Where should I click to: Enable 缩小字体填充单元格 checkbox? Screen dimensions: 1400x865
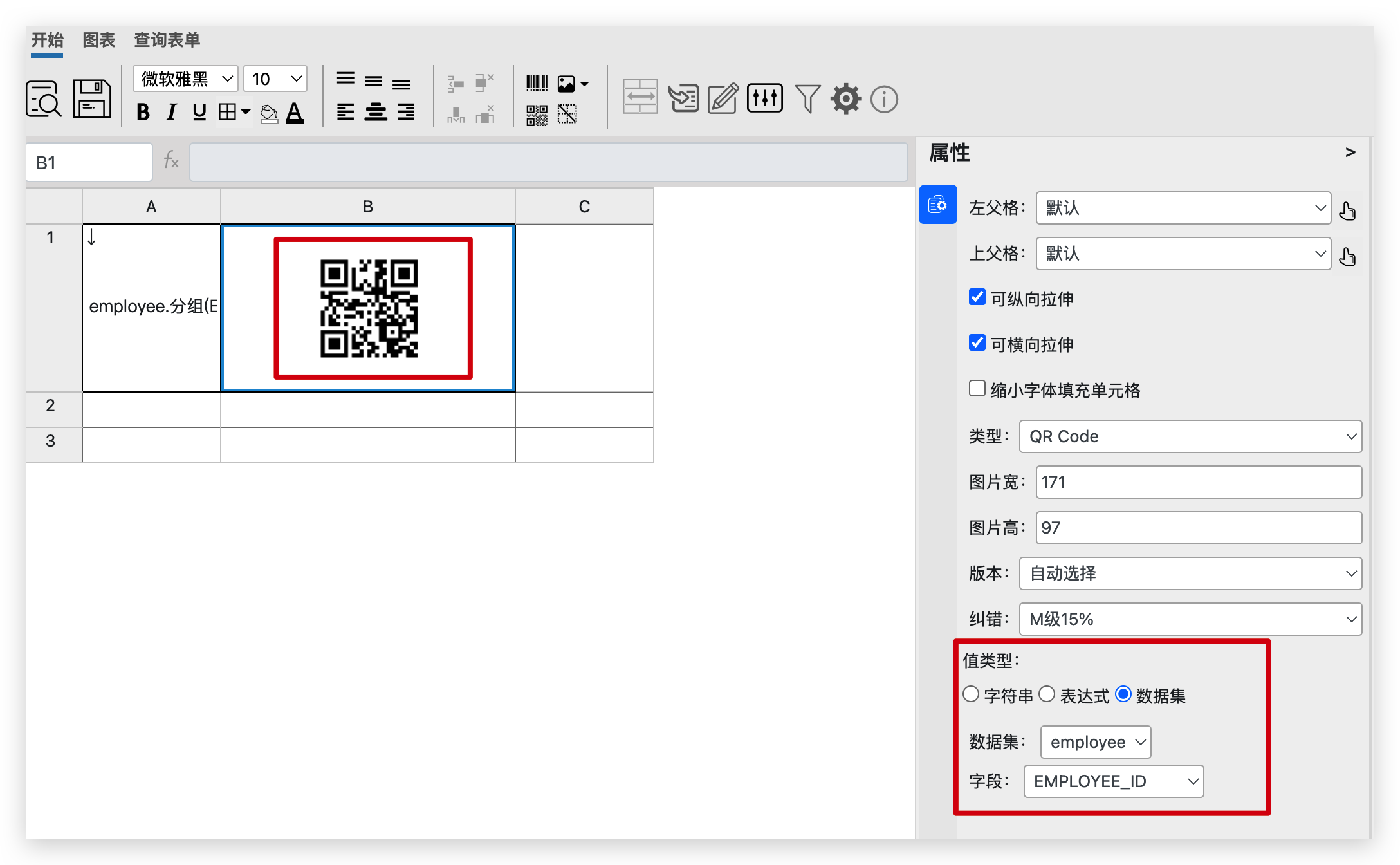pos(977,388)
